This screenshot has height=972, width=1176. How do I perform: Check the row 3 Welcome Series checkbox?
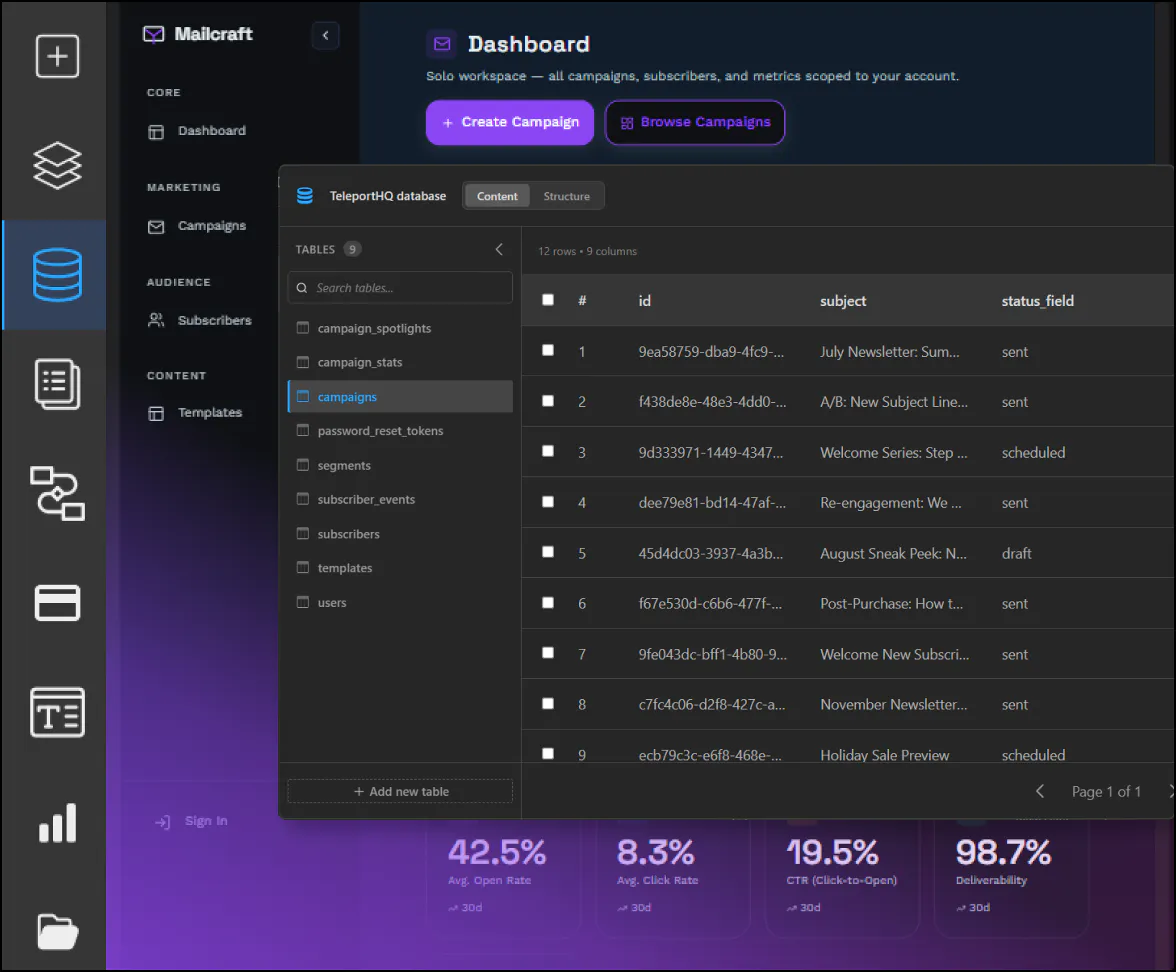548,451
